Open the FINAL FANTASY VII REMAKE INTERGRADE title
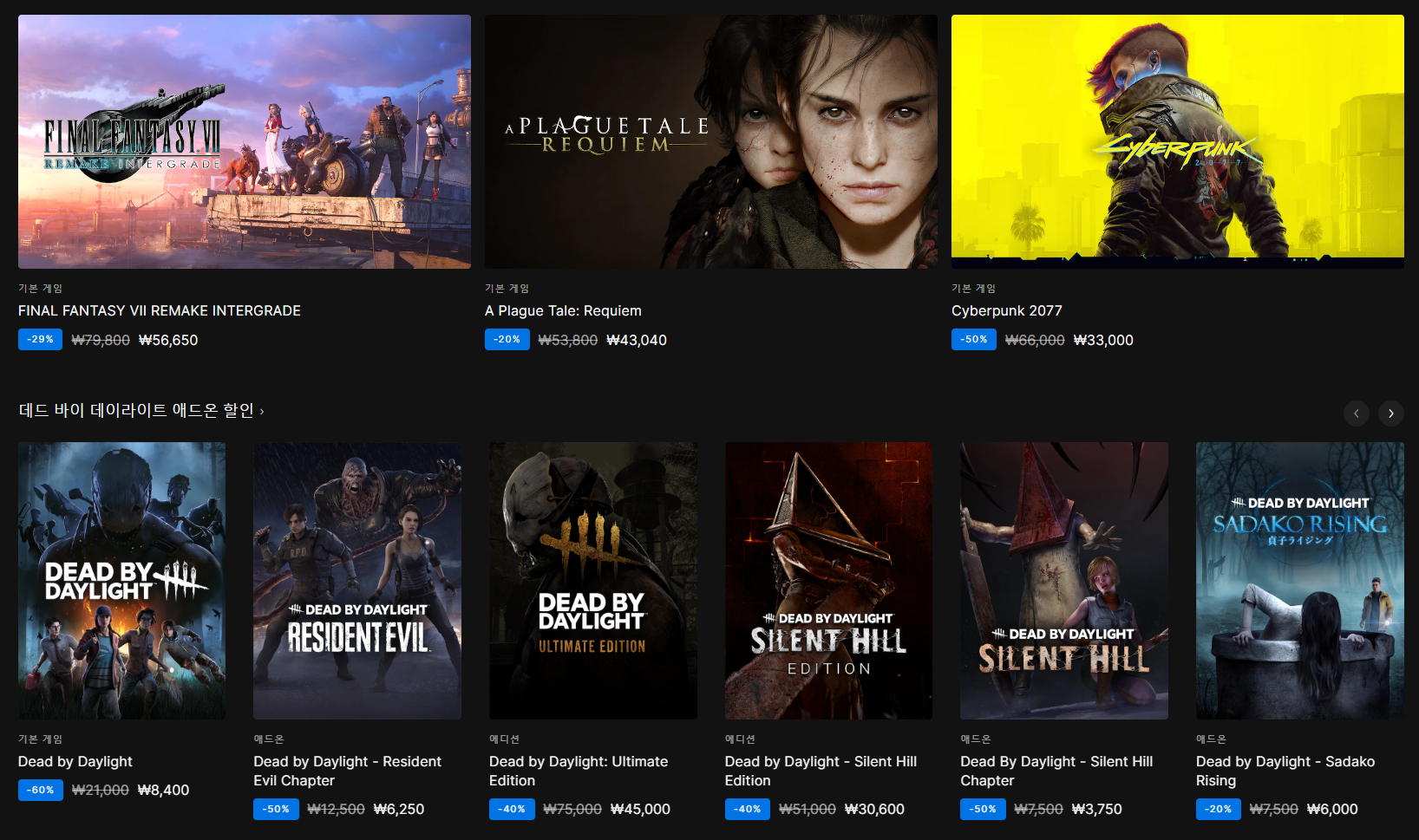The image size is (1419, 840). coord(160,310)
